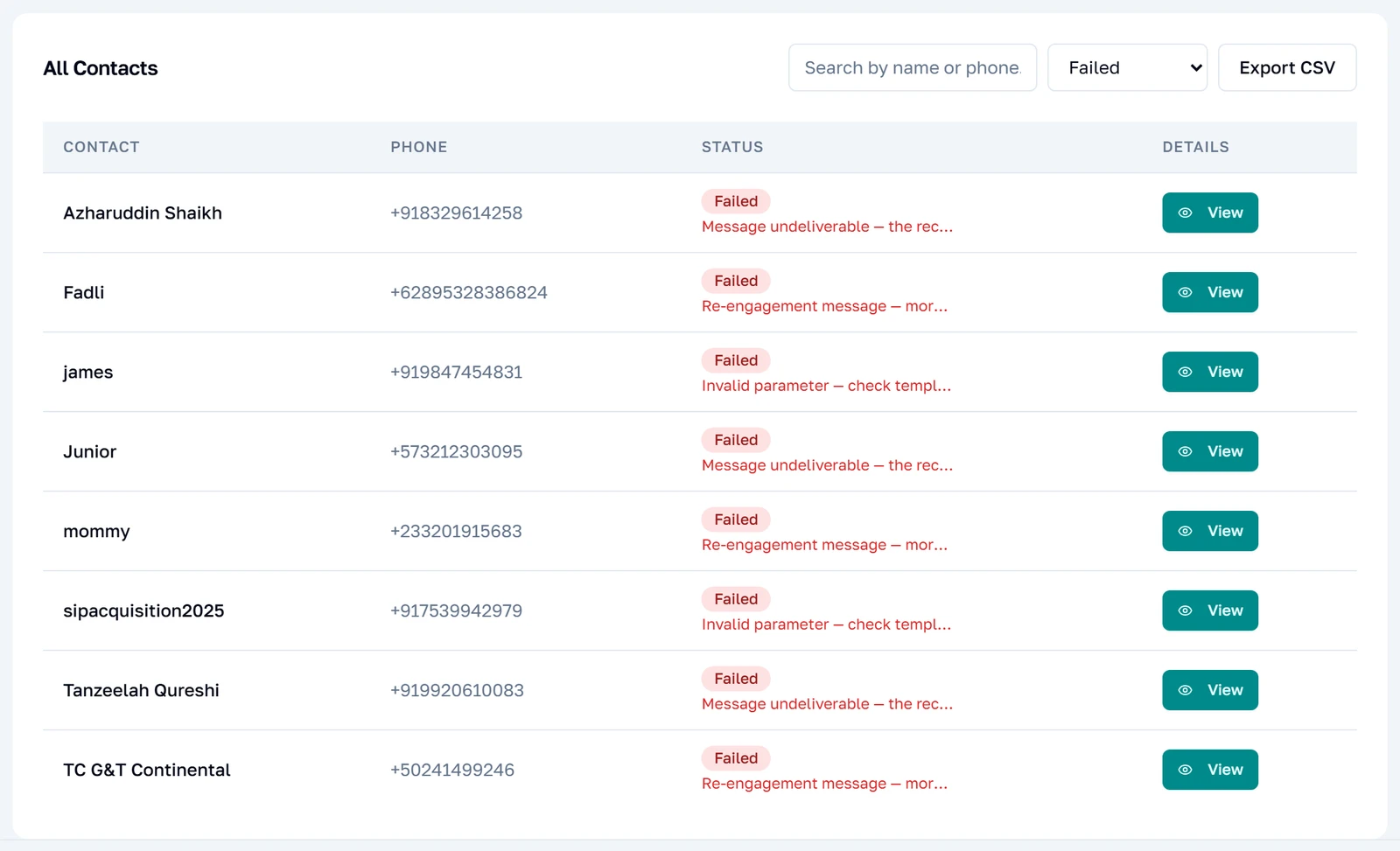Click eye icon in mommy's View button
Viewport: 1400px width, 851px height.
click(1185, 531)
